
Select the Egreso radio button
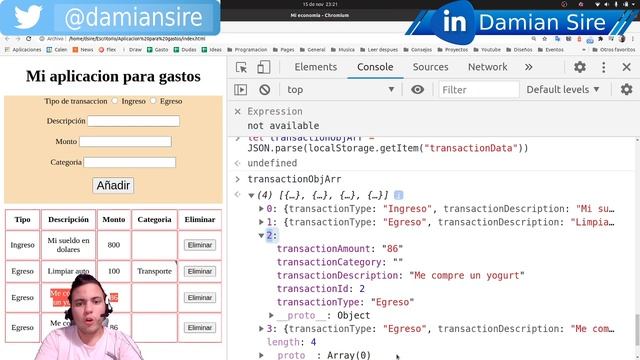tap(153, 100)
